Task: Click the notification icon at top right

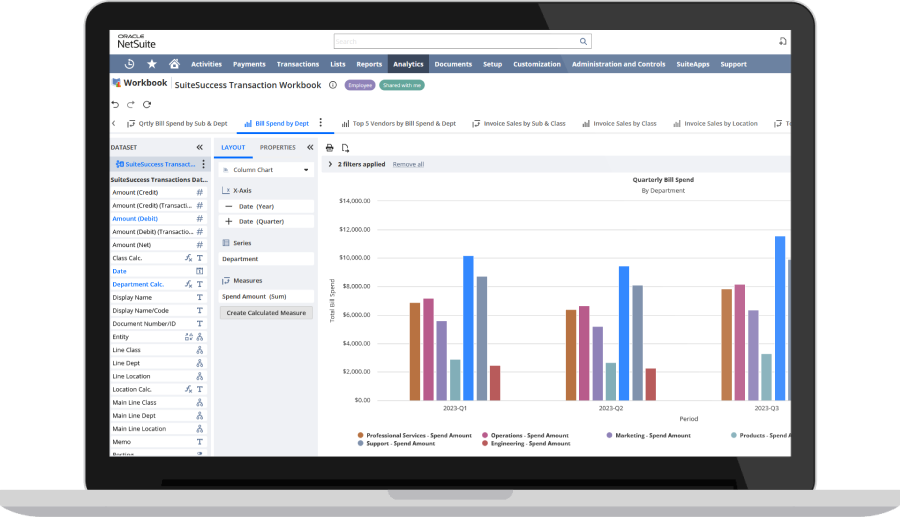Action: point(782,41)
